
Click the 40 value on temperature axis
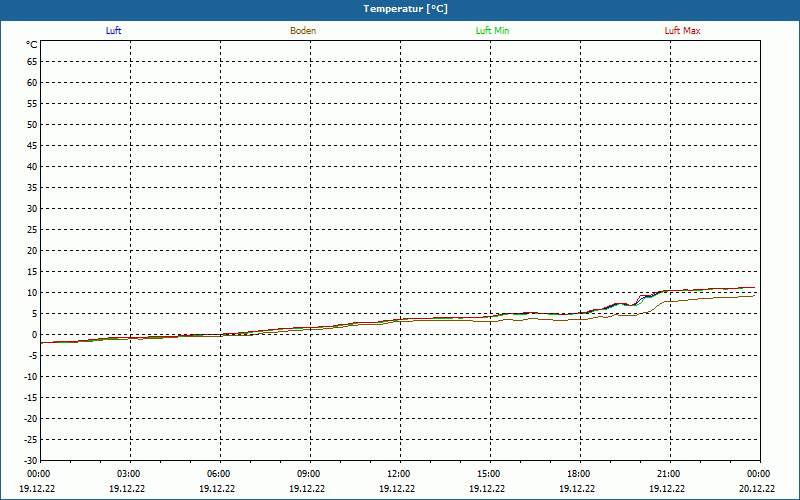(x=32, y=167)
